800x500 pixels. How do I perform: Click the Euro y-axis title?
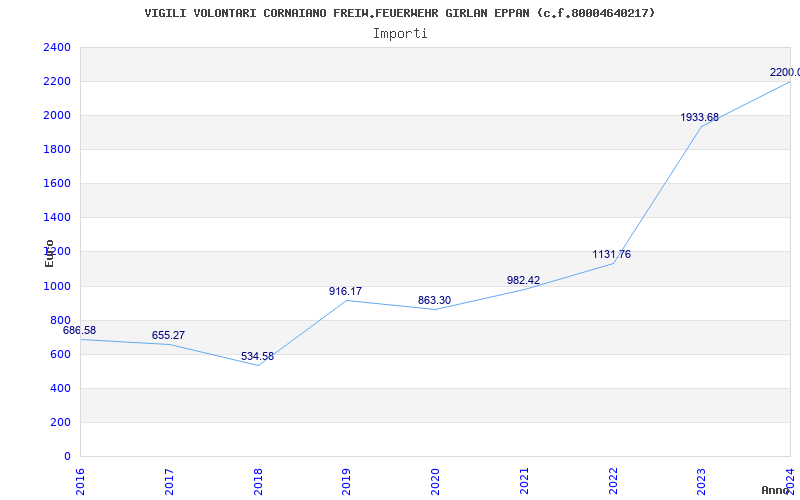click(49, 253)
